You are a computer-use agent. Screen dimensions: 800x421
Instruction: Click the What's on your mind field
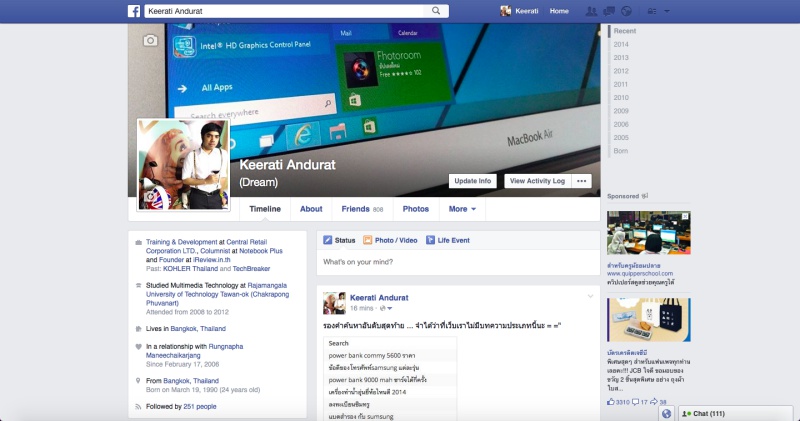click(x=458, y=262)
